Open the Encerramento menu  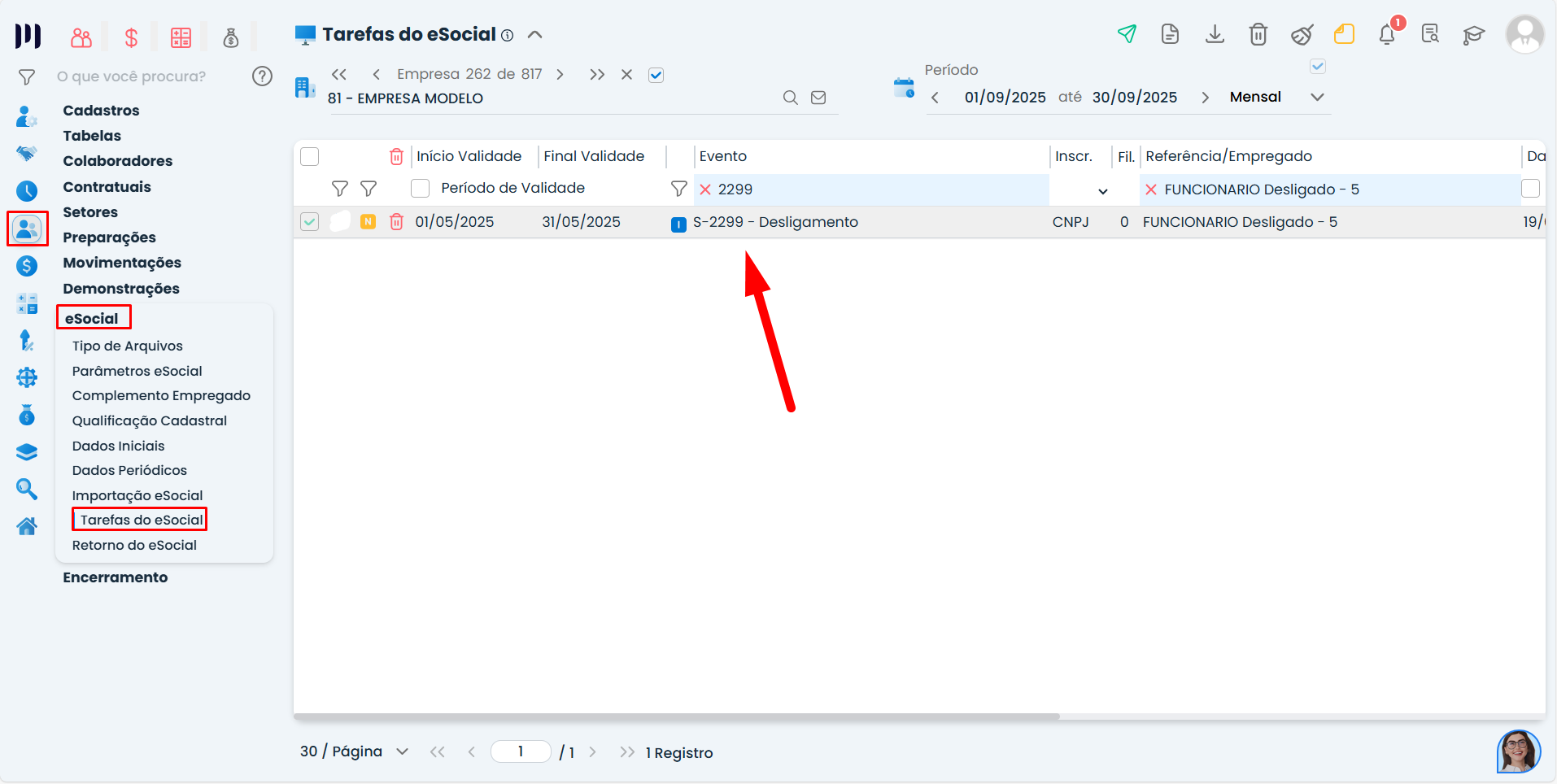click(x=116, y=577)
